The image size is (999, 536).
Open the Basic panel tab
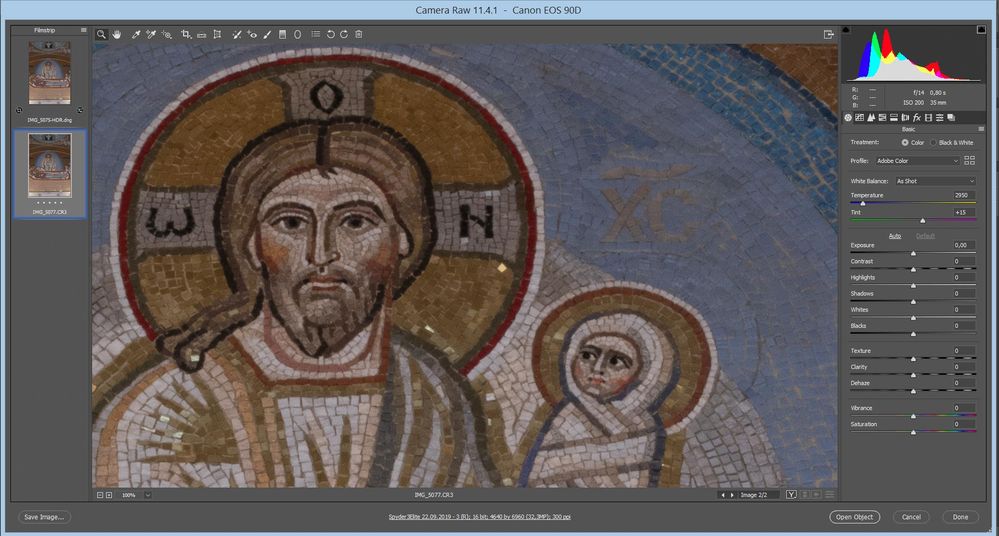pos(848,117)
